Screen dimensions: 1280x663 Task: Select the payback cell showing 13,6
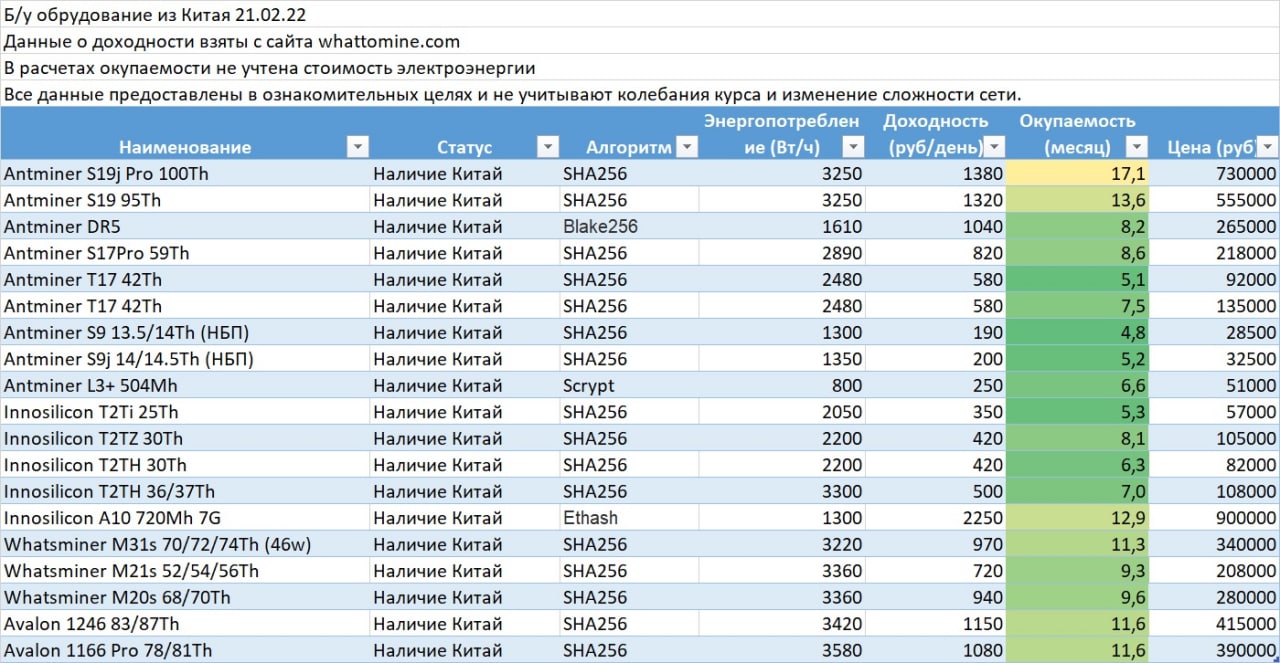pyautogui.click(x=1077, y=200)
